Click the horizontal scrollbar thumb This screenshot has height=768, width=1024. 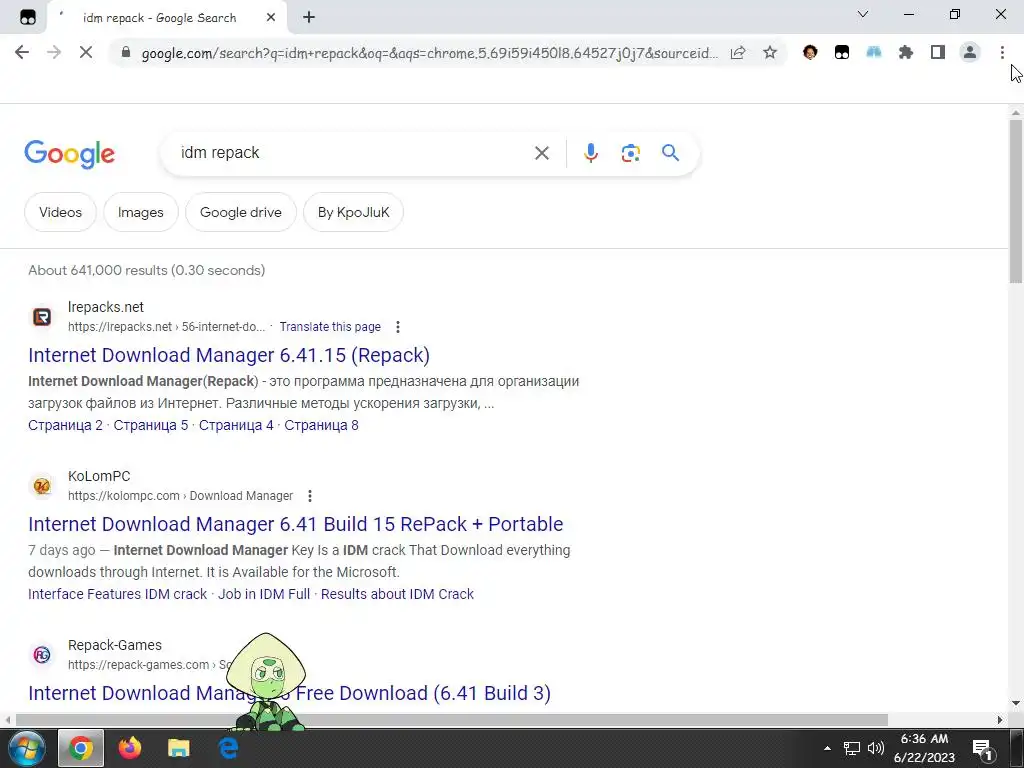(x=451, y=720)
